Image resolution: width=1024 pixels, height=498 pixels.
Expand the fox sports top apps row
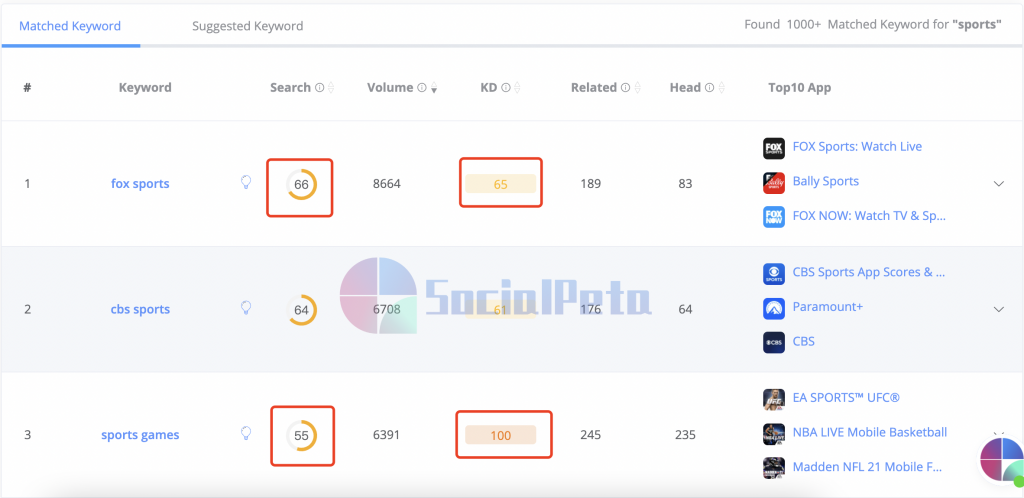click(999, 183)
